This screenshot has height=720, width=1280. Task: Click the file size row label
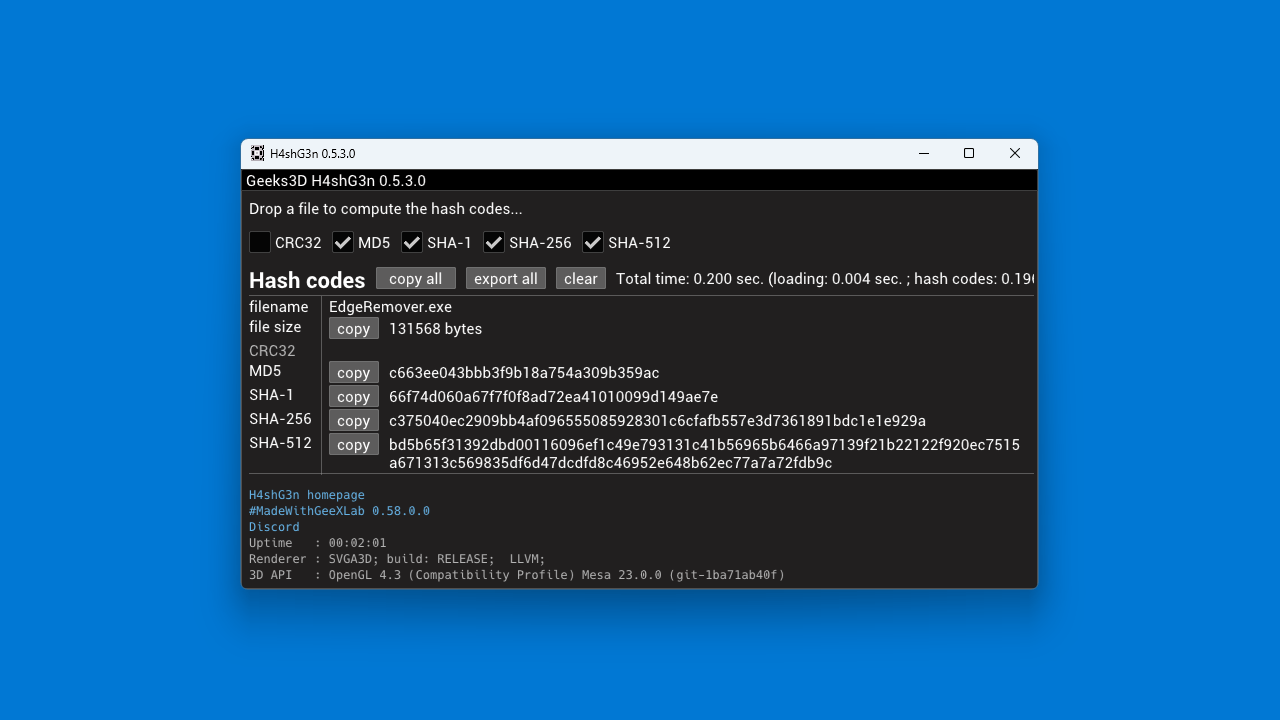[275, 327]
